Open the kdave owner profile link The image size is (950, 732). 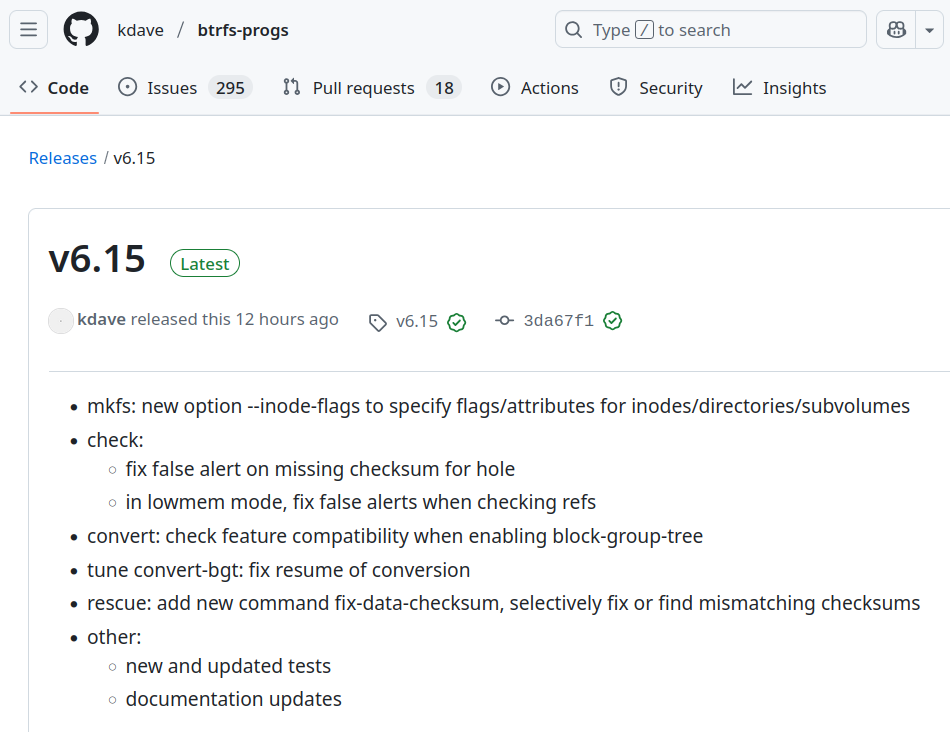click(x=141, y=30)
